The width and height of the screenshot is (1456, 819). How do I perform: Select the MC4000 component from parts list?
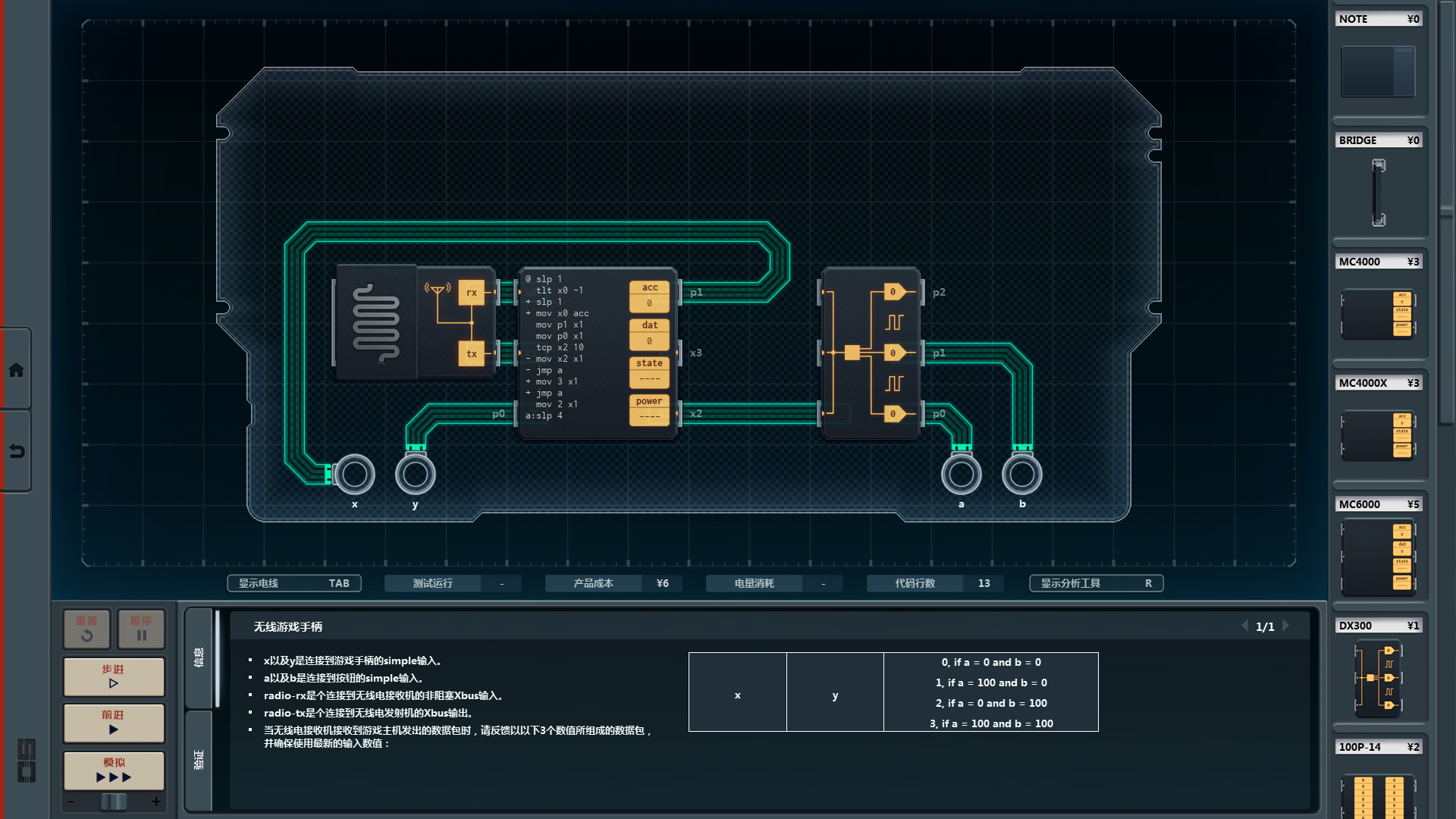1378,313
